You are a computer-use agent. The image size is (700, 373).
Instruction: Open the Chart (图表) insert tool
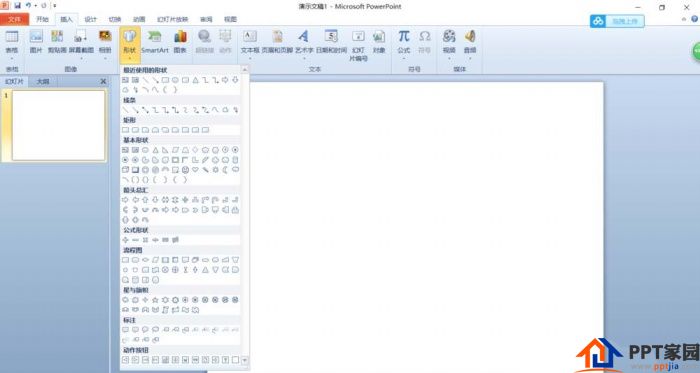180,42
